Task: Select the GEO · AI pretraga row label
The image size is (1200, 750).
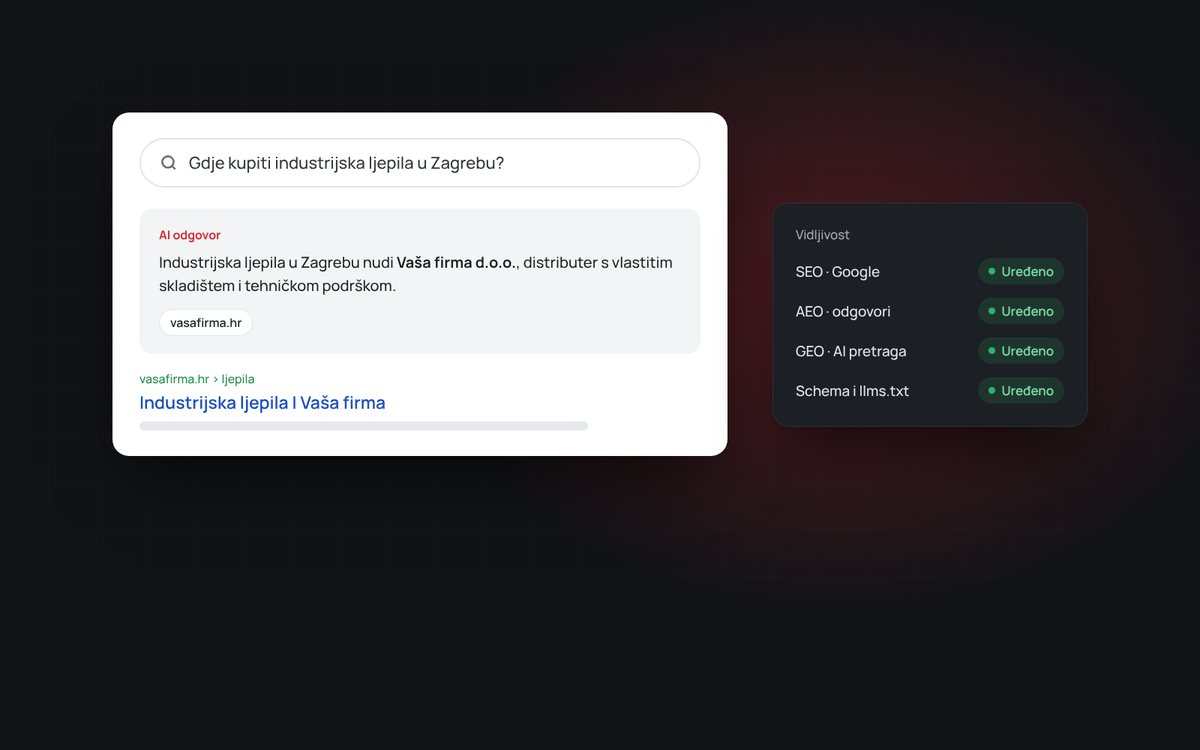Action: point(851,351)
